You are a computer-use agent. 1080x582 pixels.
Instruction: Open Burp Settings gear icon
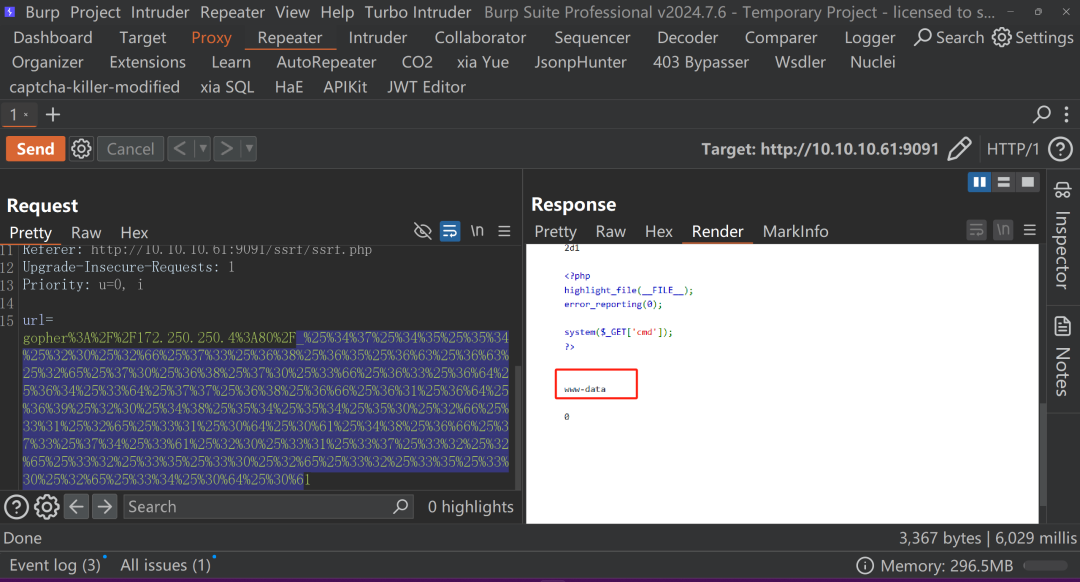pyautogui.click(x=1001, y=37)
